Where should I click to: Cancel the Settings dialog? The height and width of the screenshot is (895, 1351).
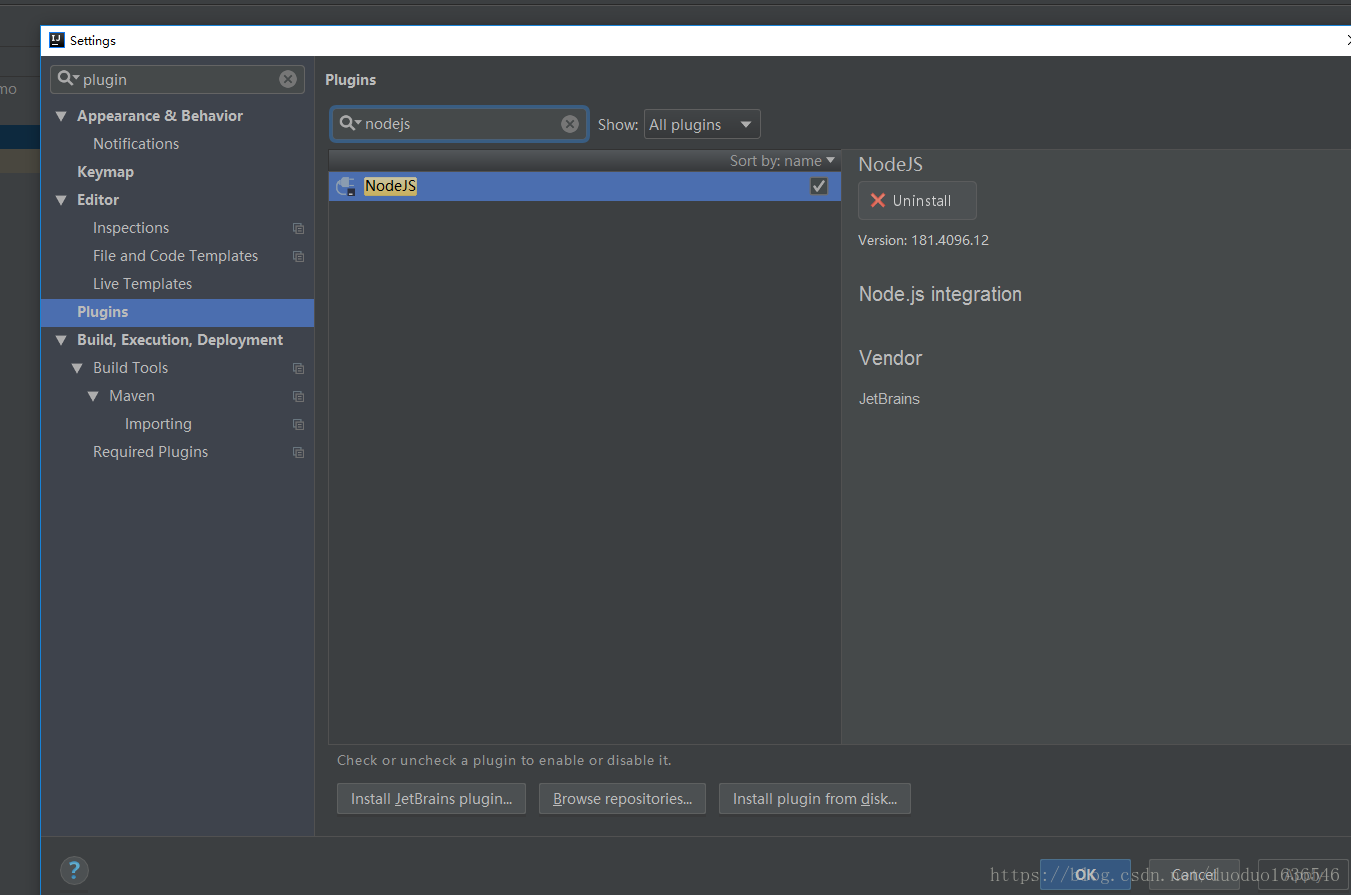pyautogui.click(x=1194, y=874)
